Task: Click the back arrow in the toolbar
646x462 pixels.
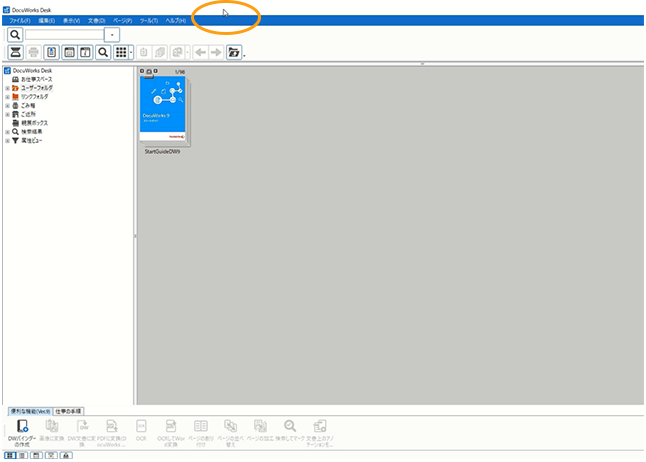Action: tap(200, 52)
